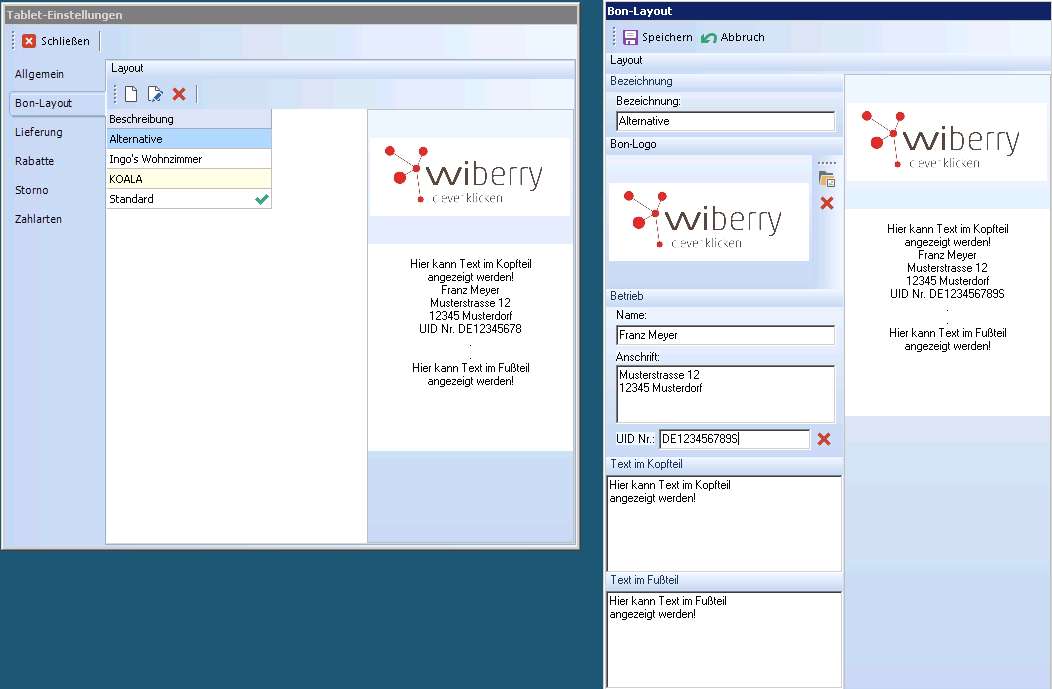Click the Text im Kopfteil section header

click(x=724, y=464)
